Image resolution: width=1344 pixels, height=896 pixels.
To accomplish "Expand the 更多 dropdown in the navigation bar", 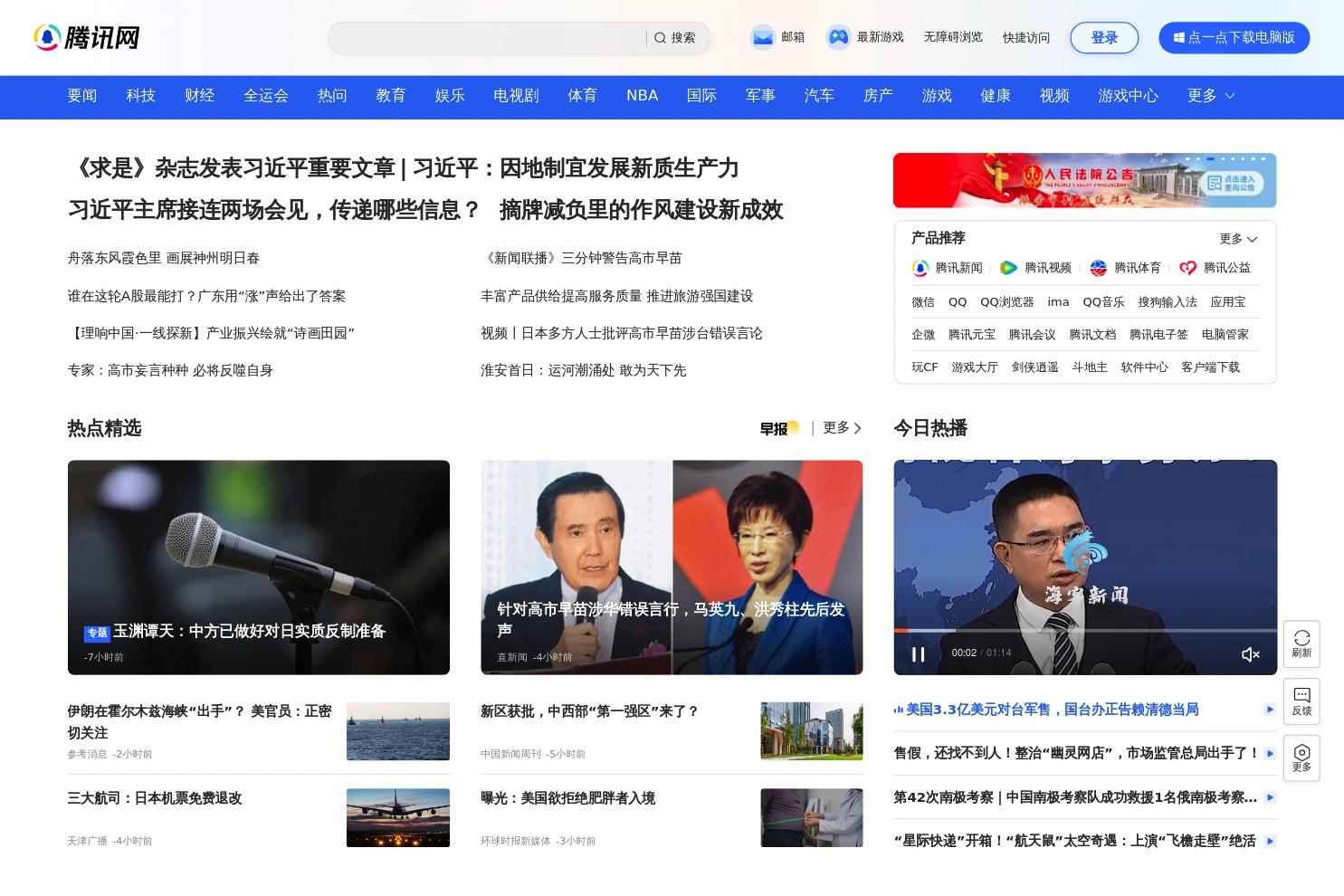I will (1210, 95).
